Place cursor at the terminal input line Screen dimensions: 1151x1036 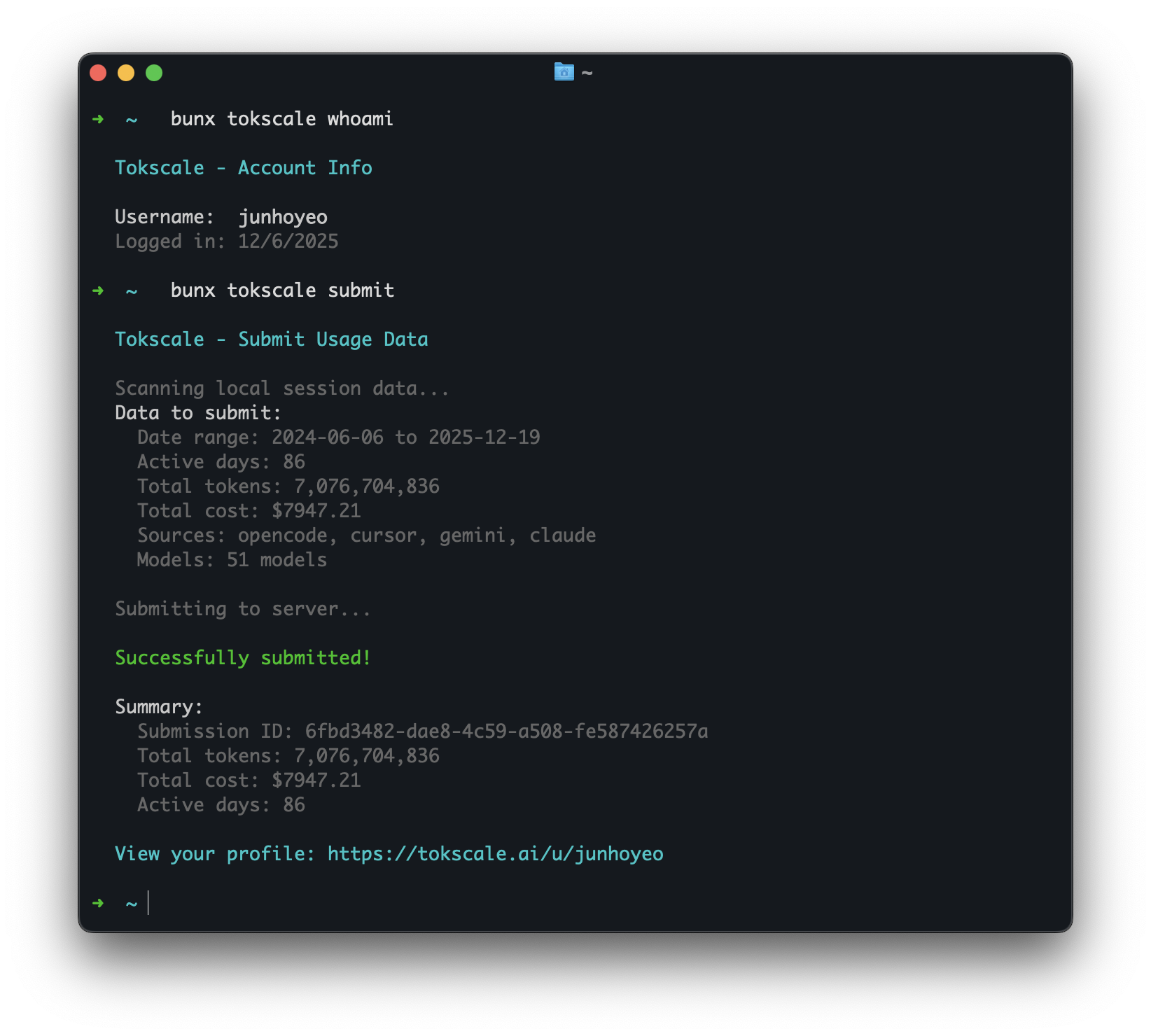[x=148, y=904]
